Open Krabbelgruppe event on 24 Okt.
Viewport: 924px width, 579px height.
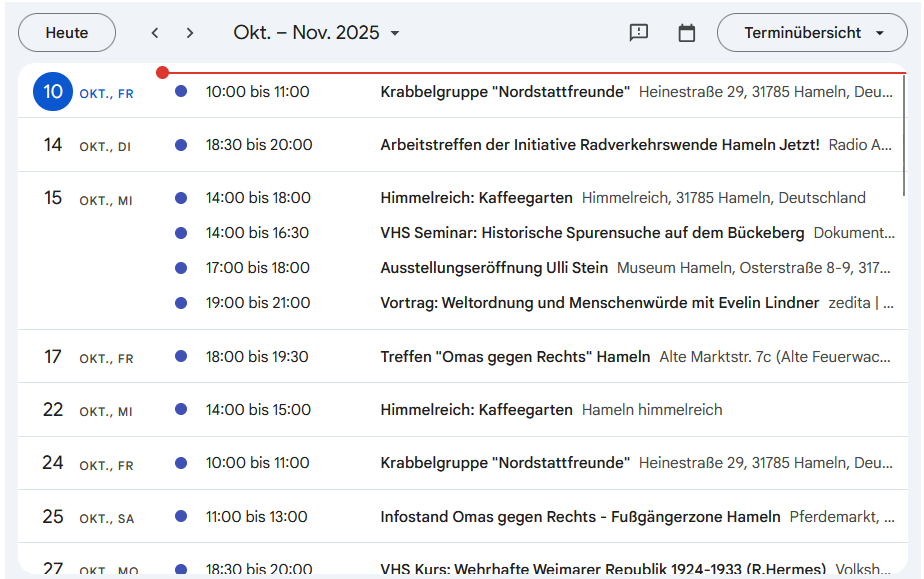point(505,463)
